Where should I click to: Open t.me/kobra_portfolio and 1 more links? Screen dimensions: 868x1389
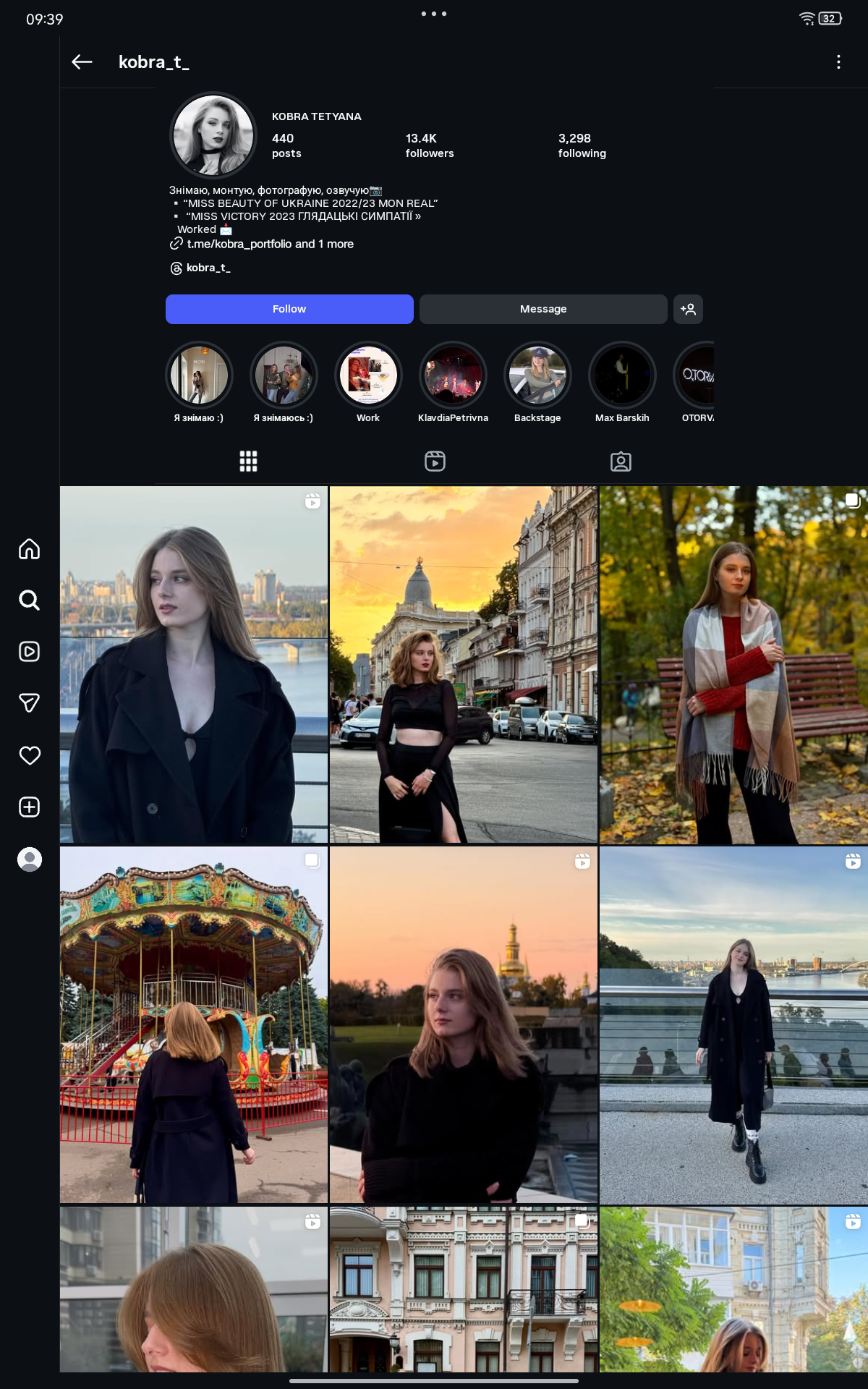tap(269, 245)
